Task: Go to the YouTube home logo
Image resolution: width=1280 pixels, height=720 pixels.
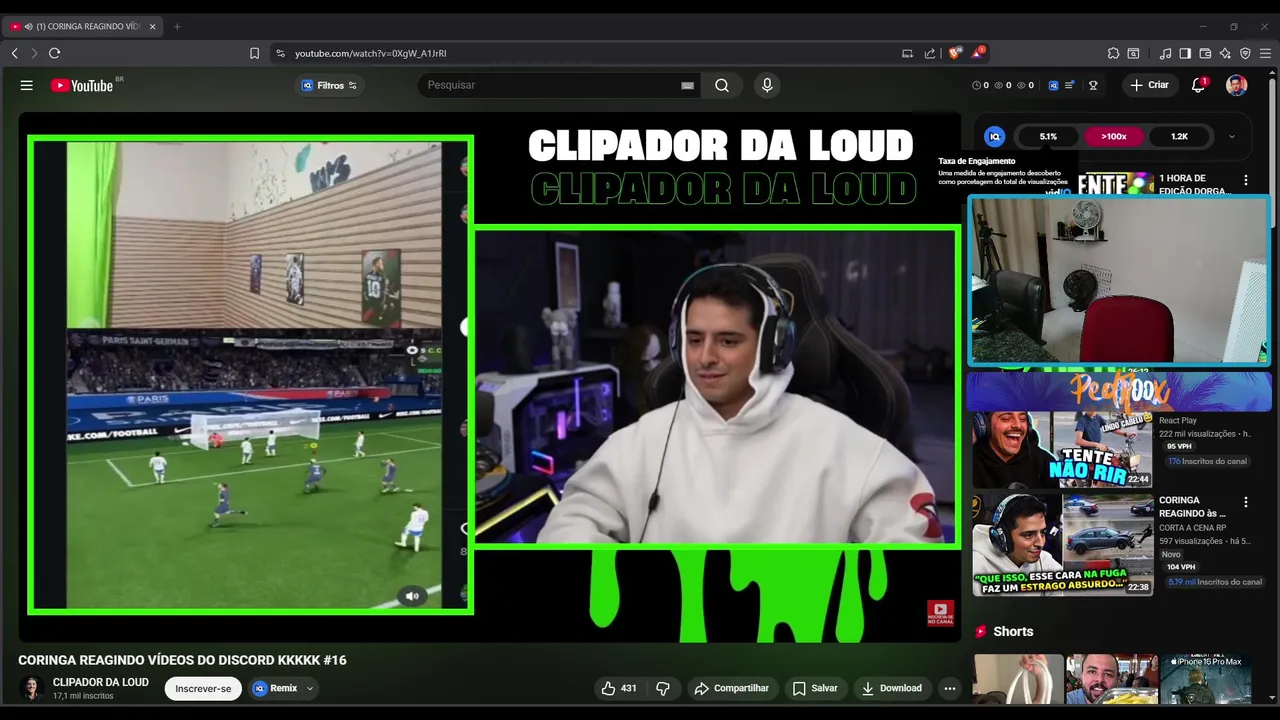Action: click(x=82, y=85)
